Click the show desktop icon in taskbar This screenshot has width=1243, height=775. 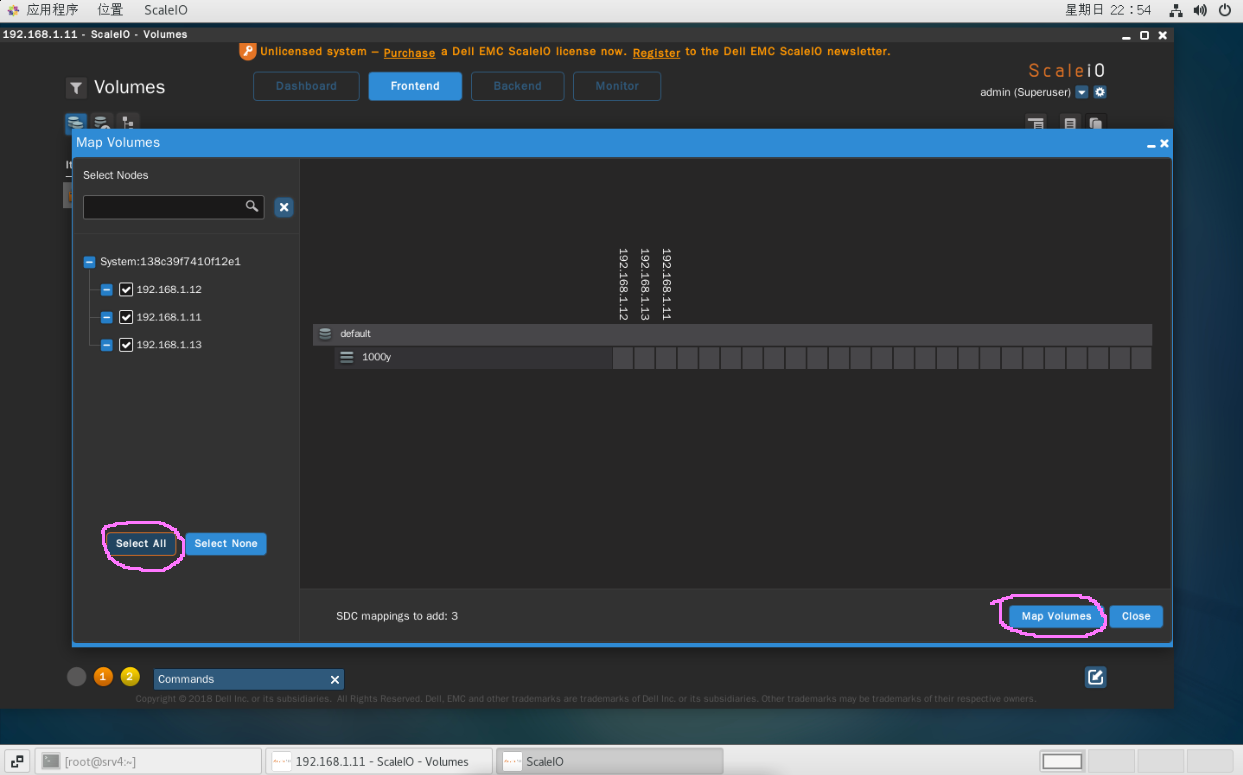(x=18, y=761)
